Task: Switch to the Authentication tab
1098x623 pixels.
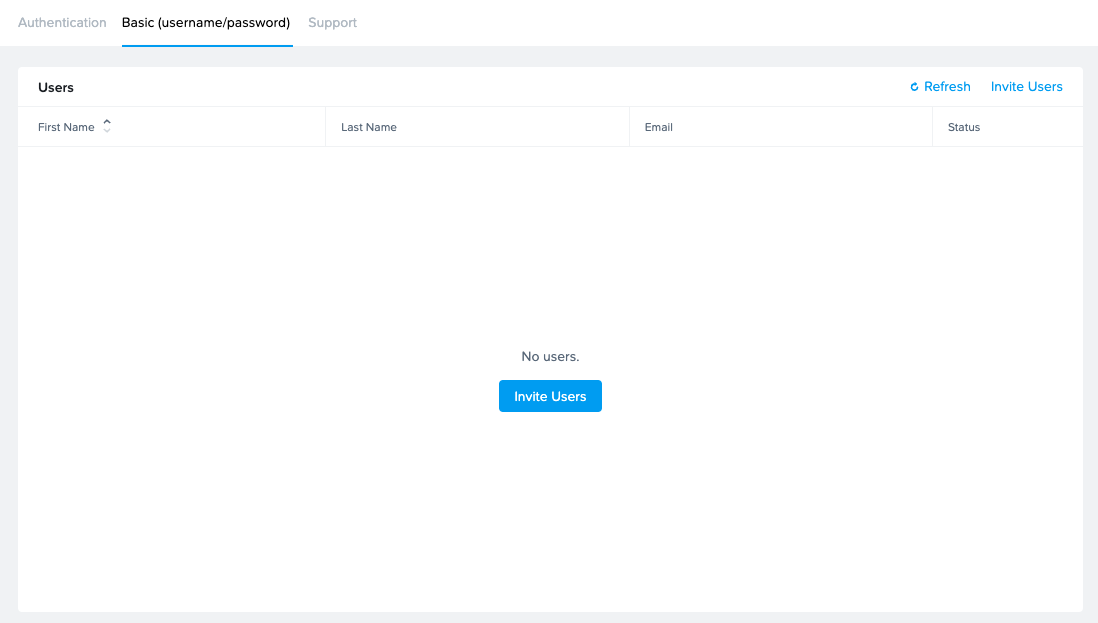Action: tap(62, 22)
